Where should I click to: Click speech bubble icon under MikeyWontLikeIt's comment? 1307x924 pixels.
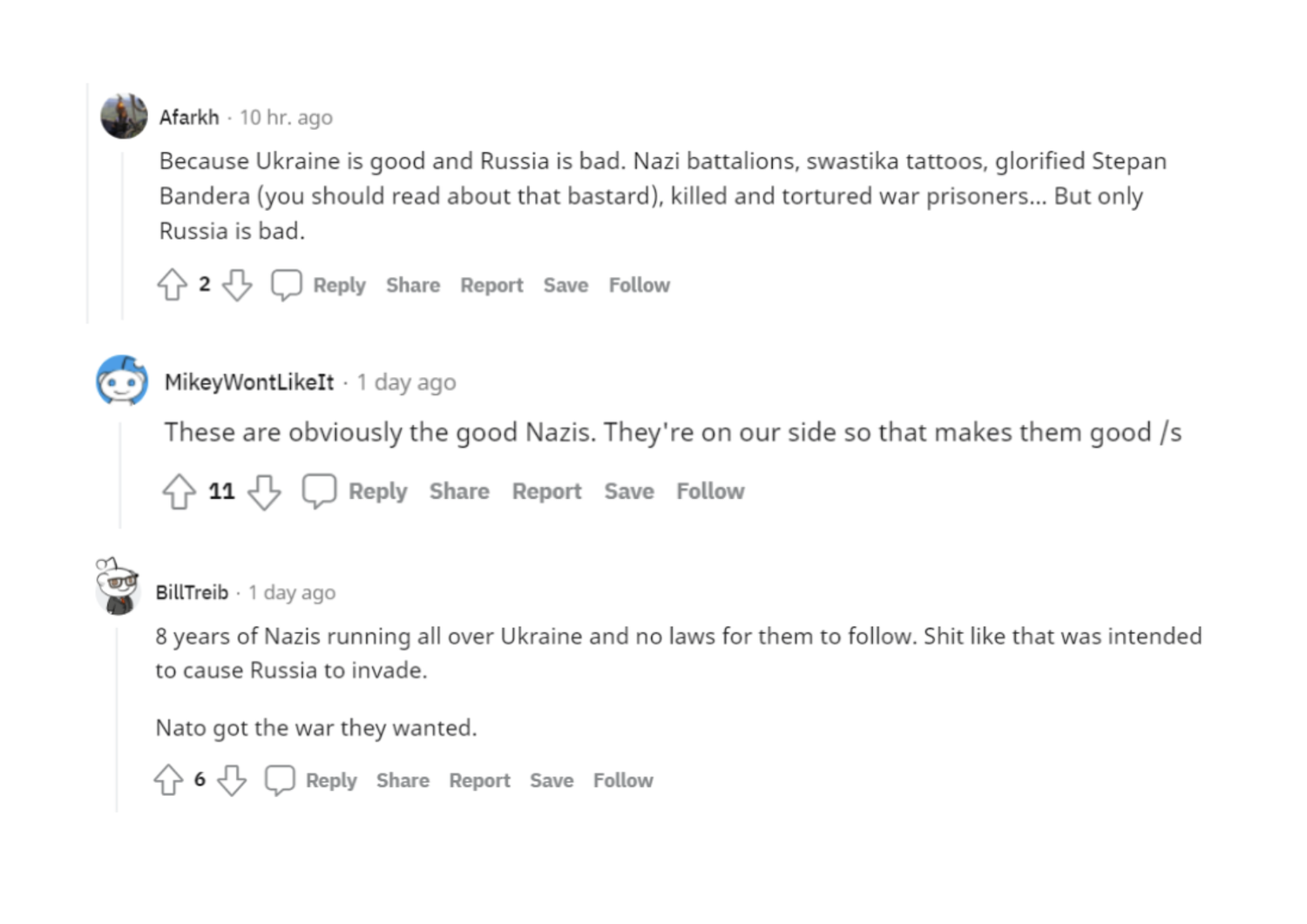coord(319,491)
